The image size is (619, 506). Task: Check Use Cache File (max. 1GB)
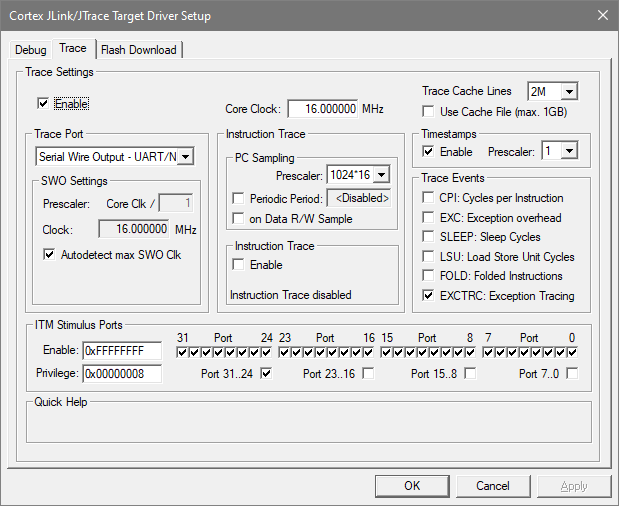[x=428, y=112]
